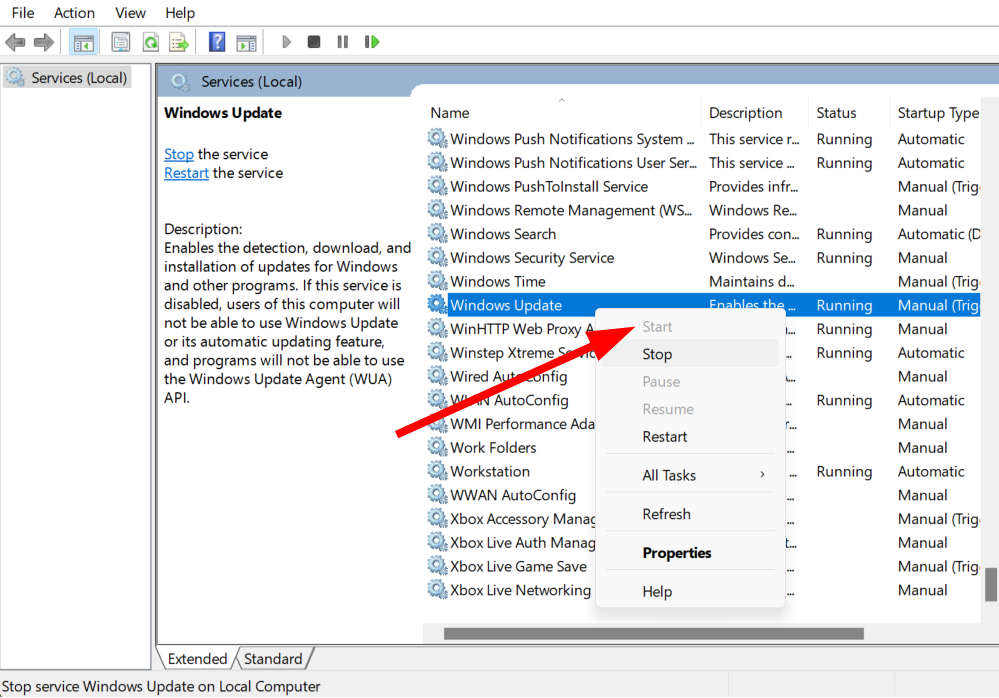Open Properties from the context menu
Screen dimensions: 999x698
click(690, 553)
